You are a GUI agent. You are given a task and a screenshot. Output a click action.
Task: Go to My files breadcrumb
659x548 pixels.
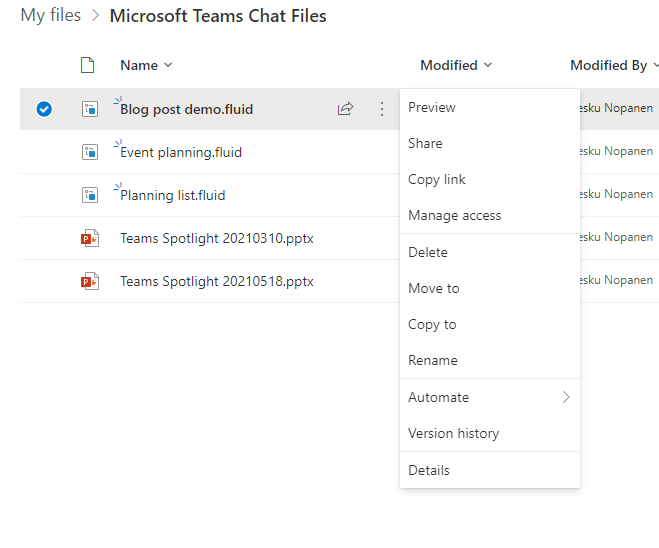point(50,16)
